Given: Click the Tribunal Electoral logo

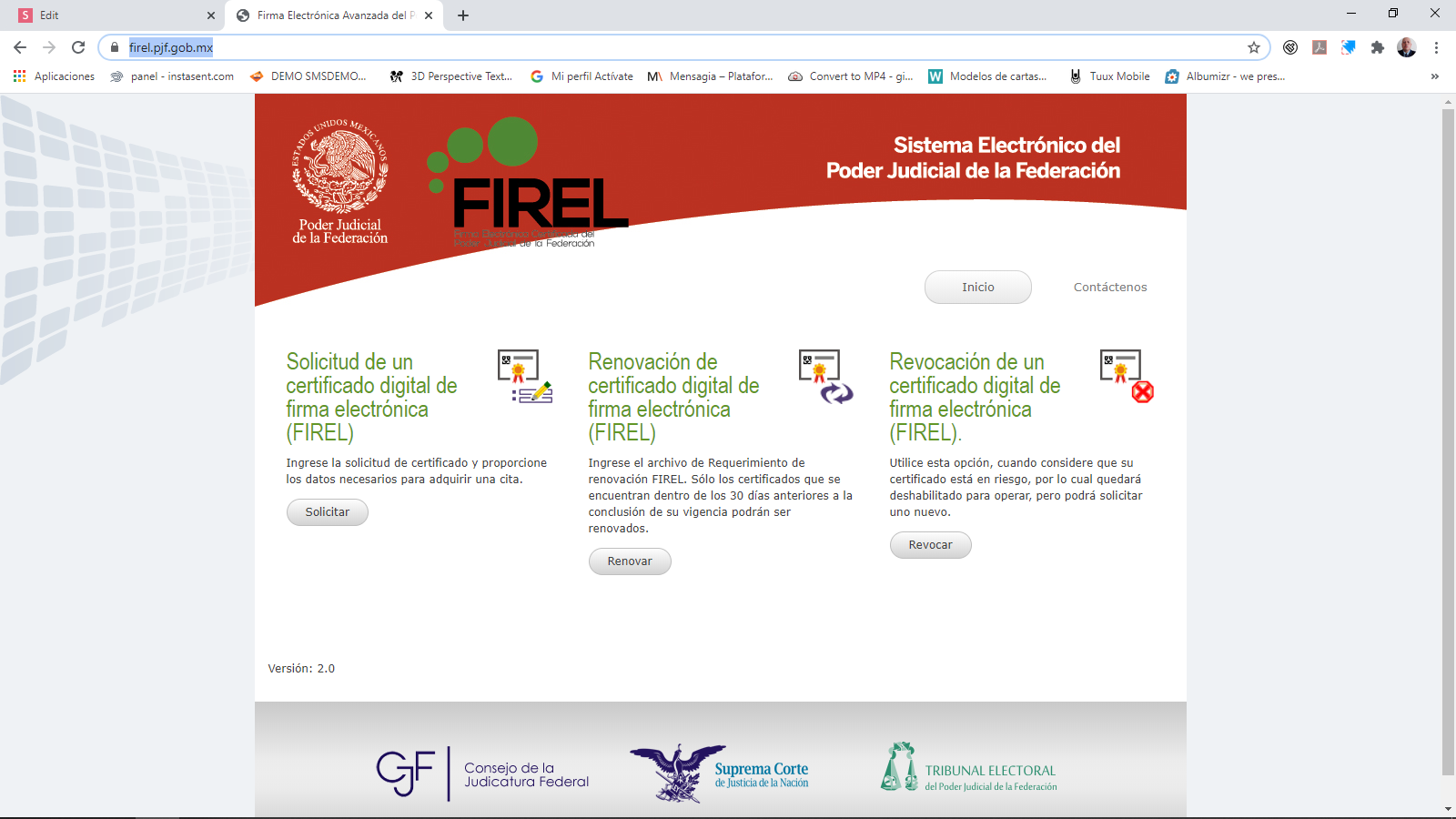Looking at the screenshot, I should click(968, 767).
